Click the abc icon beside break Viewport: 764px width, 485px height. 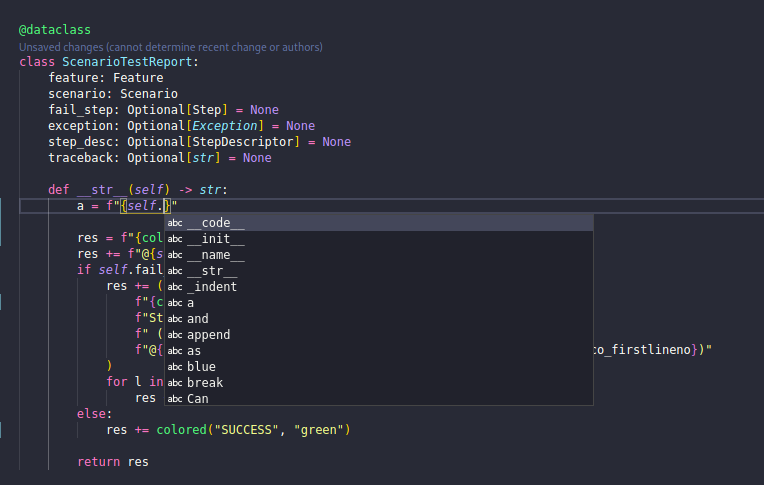(175, 383)
